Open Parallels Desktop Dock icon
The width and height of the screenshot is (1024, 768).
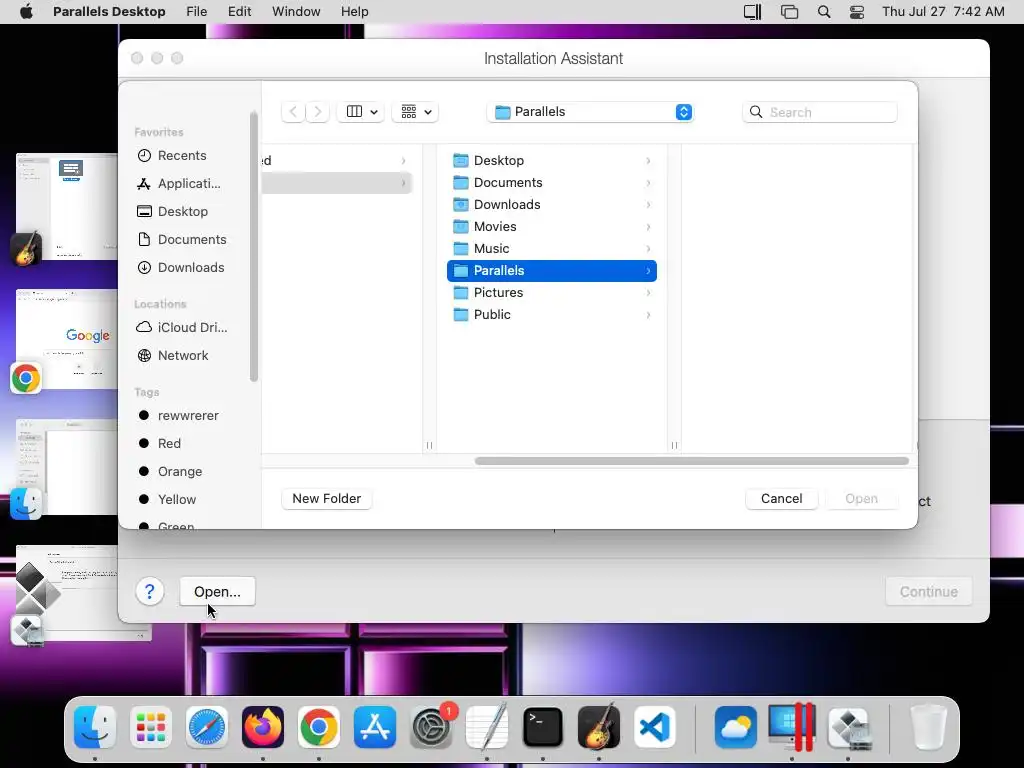[x=792, y=727]
